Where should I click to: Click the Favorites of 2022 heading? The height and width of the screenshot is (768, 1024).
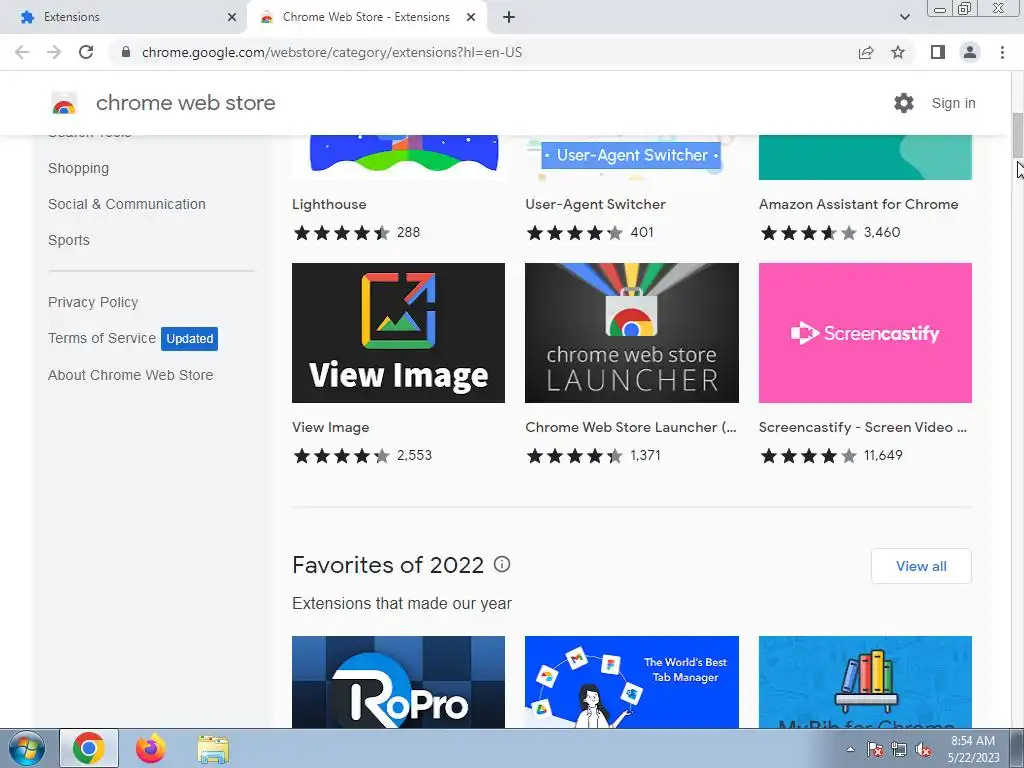point(388,565)
